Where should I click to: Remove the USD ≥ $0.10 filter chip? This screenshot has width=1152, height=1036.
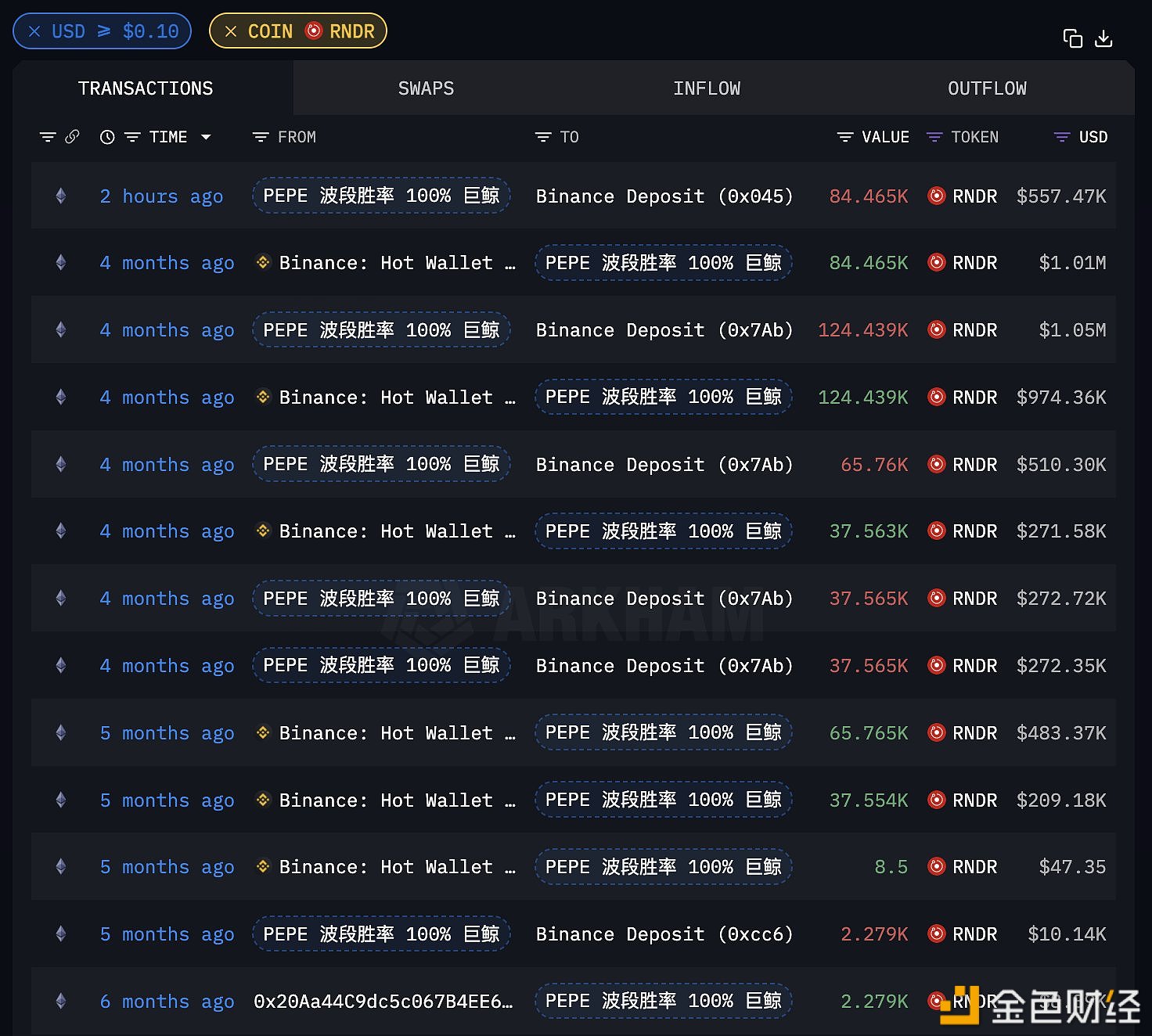tap(34, 31)
